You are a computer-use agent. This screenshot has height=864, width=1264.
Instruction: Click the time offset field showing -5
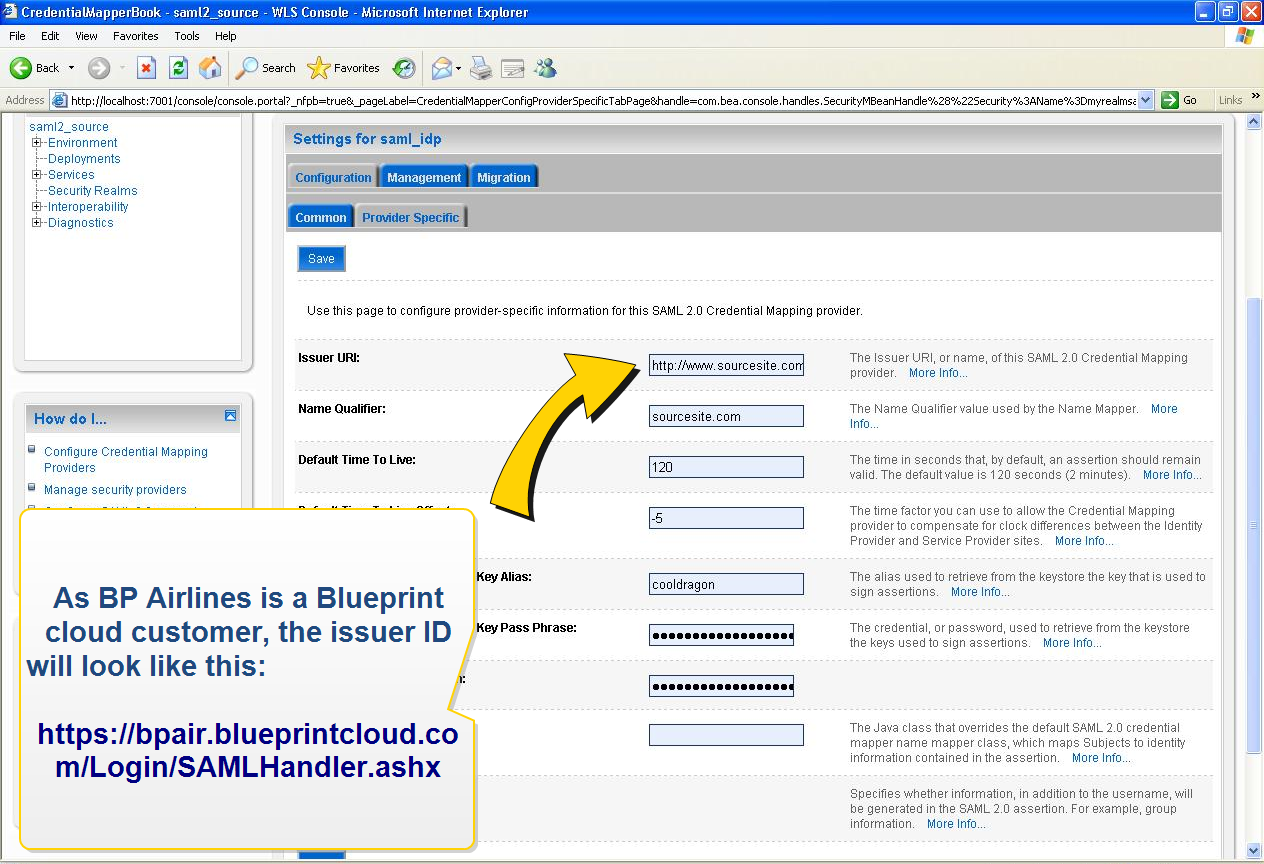pyautogui.click(x=726, y=518)
